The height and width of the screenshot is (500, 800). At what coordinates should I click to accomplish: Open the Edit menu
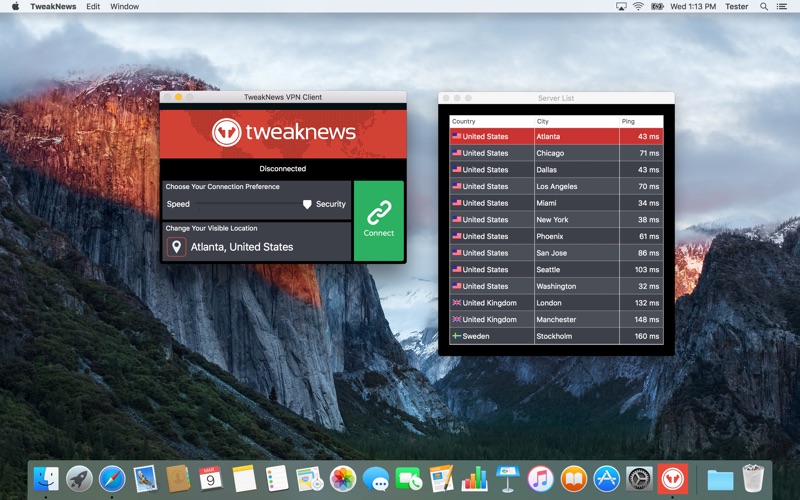[93, 7]
